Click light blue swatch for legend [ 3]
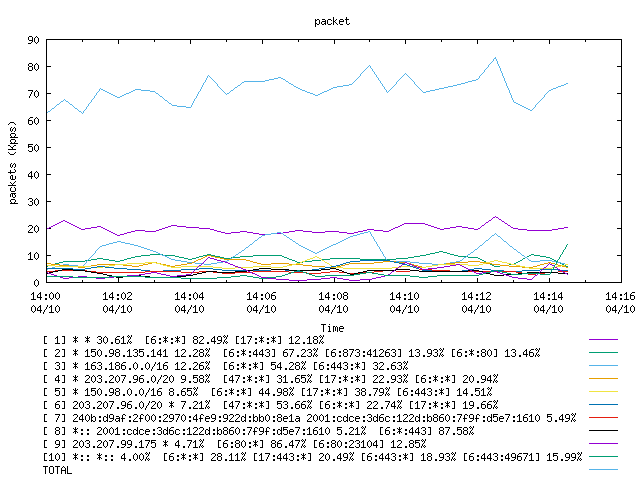Viewport: 640px width, 480px height. (x=603, y=365)
